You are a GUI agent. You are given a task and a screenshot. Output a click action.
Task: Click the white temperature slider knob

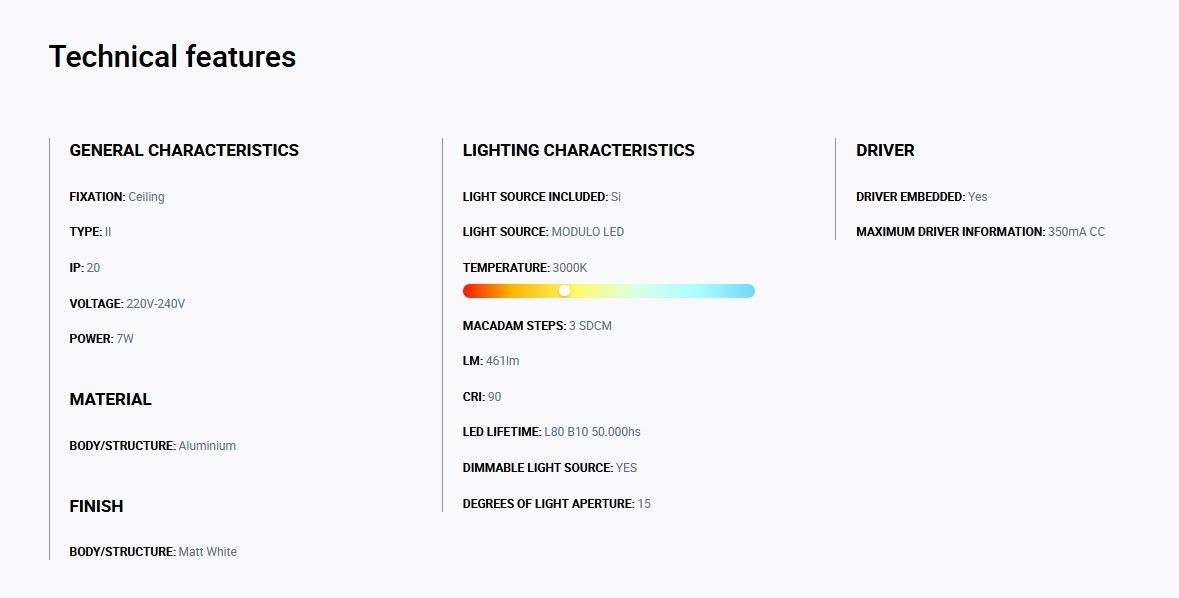pyautogui.click(x=565, y=291)
